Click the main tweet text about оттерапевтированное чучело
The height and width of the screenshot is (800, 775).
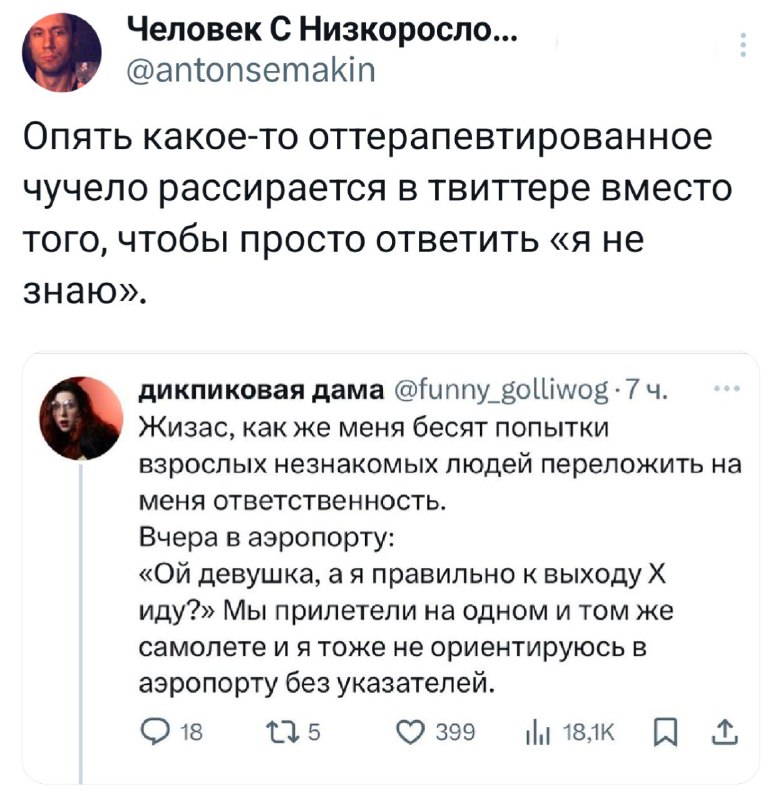point(378,214)
